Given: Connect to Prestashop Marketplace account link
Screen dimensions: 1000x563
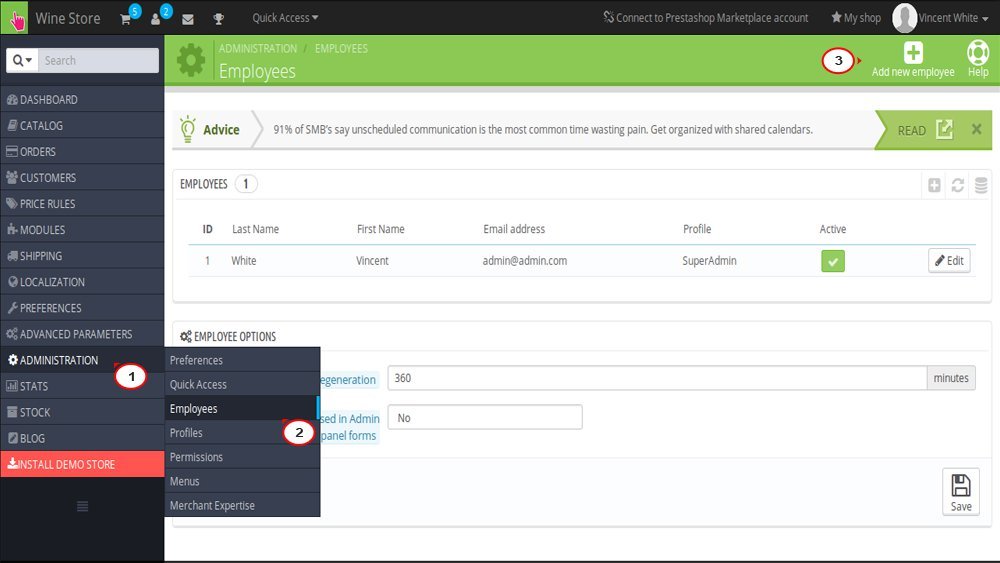Looking at the screenshot, I should (706, 18).
